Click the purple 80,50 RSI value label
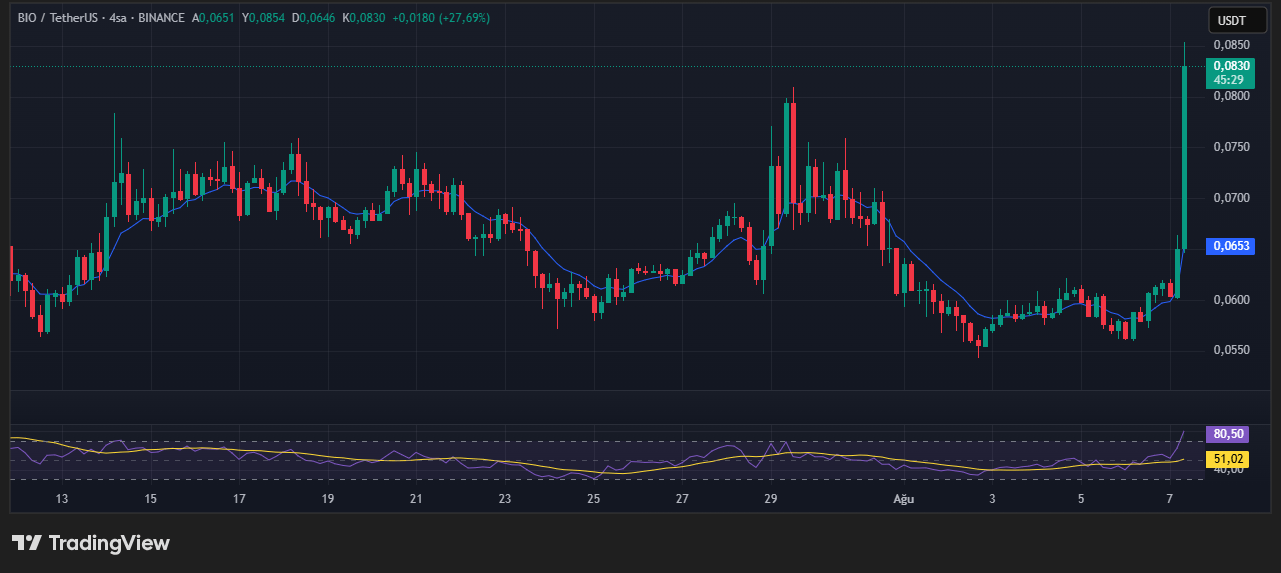This screenshot has width=1281, height=573. pyautogui.click(x=1229, y=434)
